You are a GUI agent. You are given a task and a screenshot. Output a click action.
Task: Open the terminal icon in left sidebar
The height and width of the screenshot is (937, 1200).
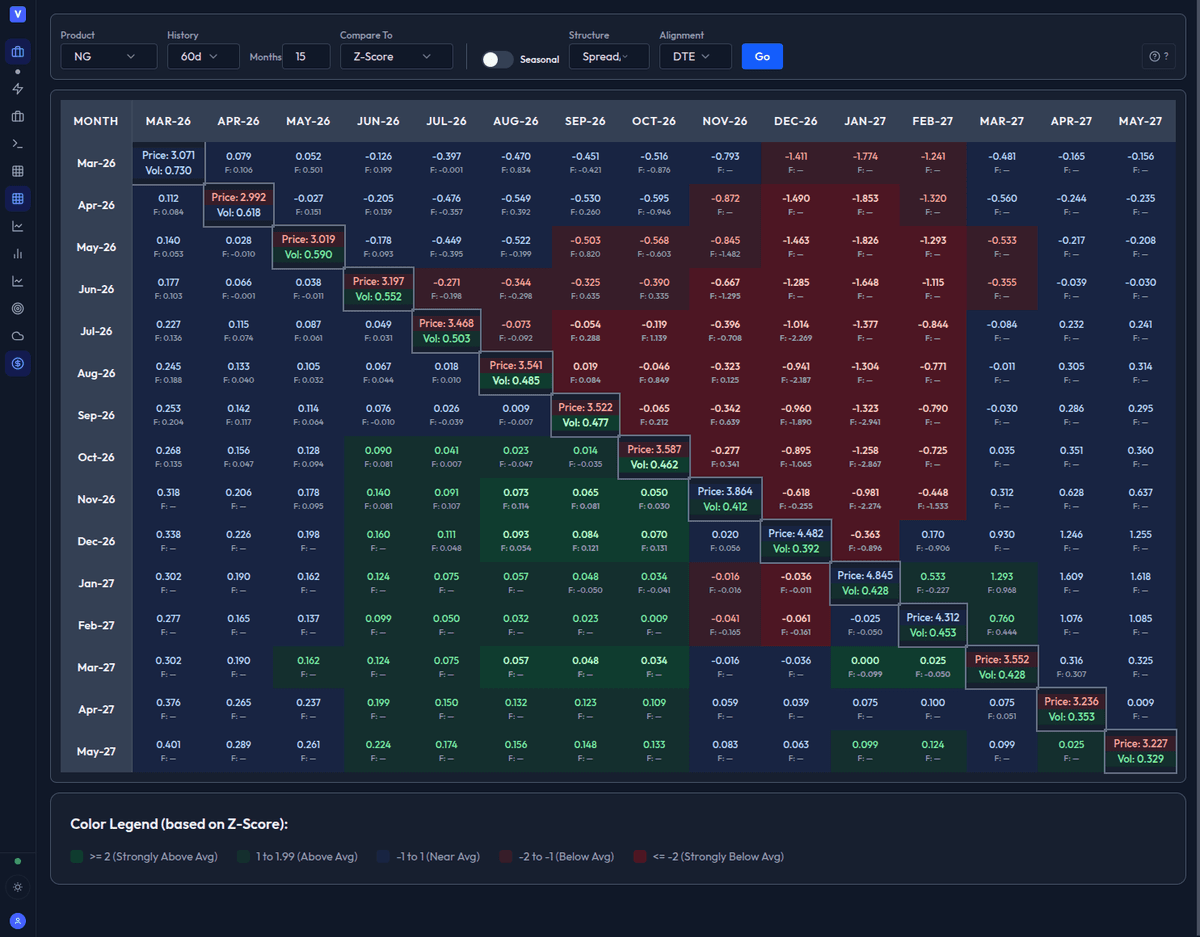pyautogui.click(x=17, y=143)
